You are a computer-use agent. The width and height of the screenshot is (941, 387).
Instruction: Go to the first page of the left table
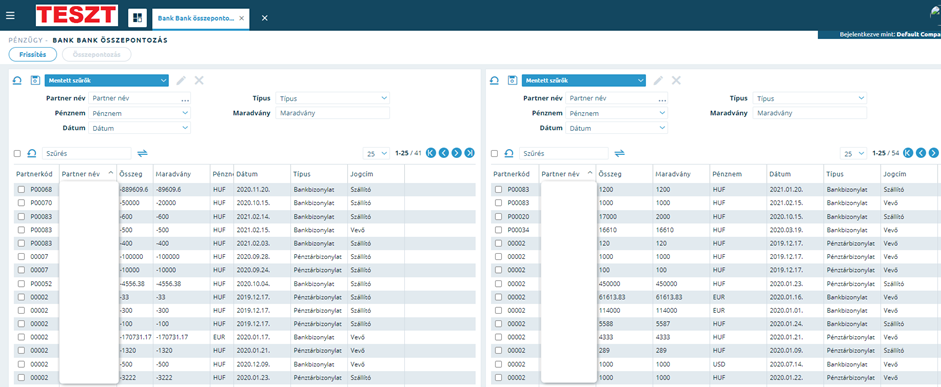(431, 153)
